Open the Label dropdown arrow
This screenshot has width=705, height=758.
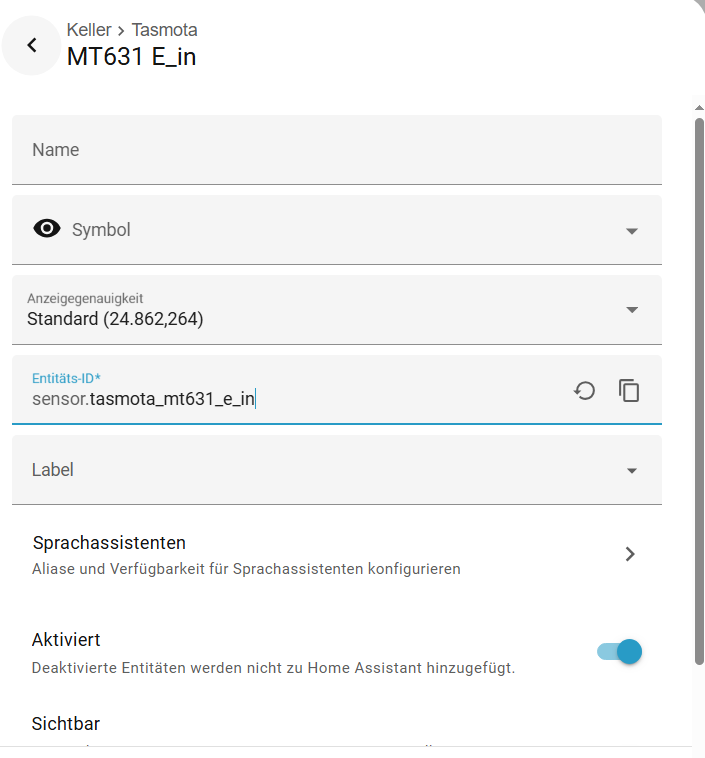(x=632, y=470)
